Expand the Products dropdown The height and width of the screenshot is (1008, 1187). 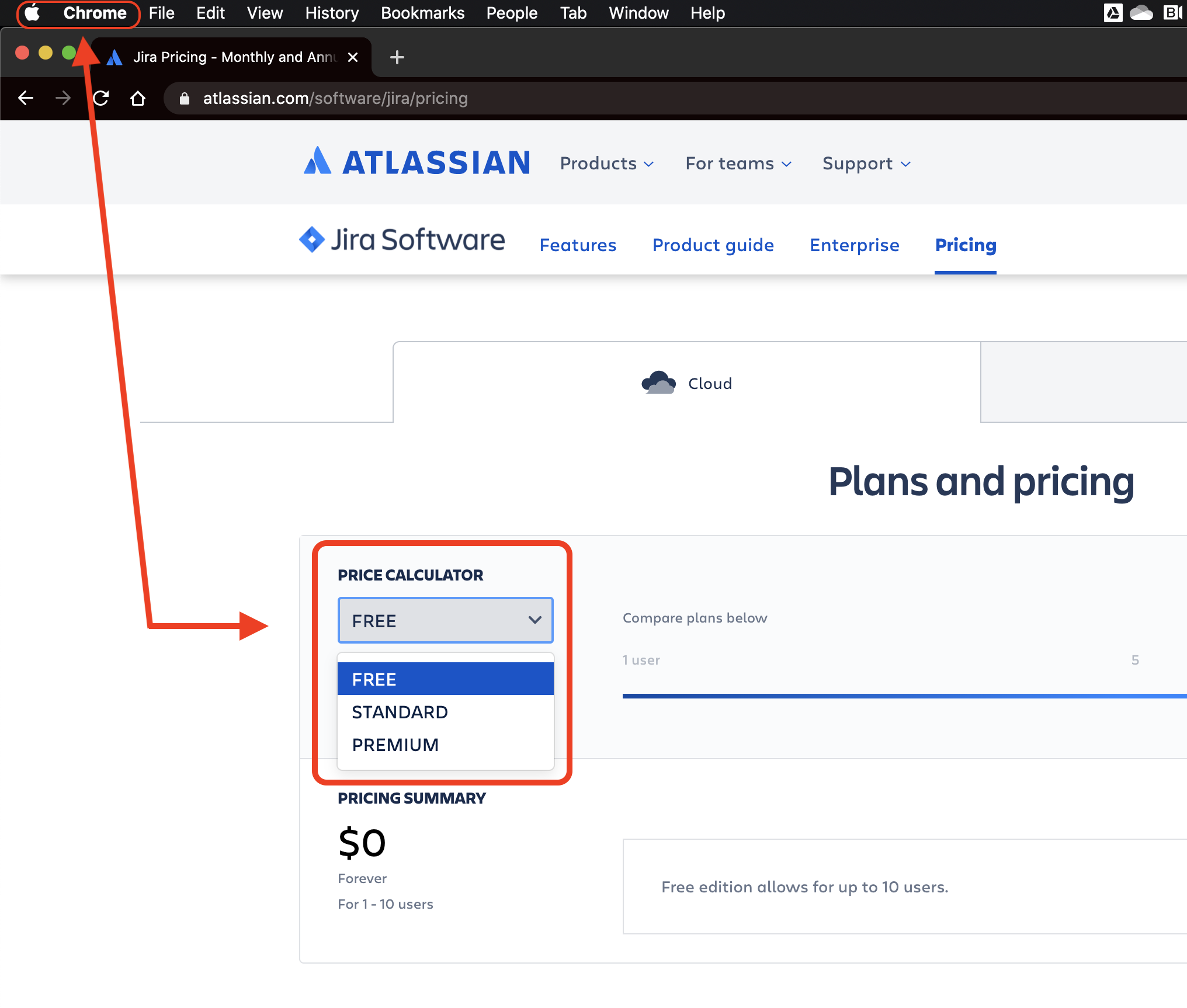tap(606, 164)
